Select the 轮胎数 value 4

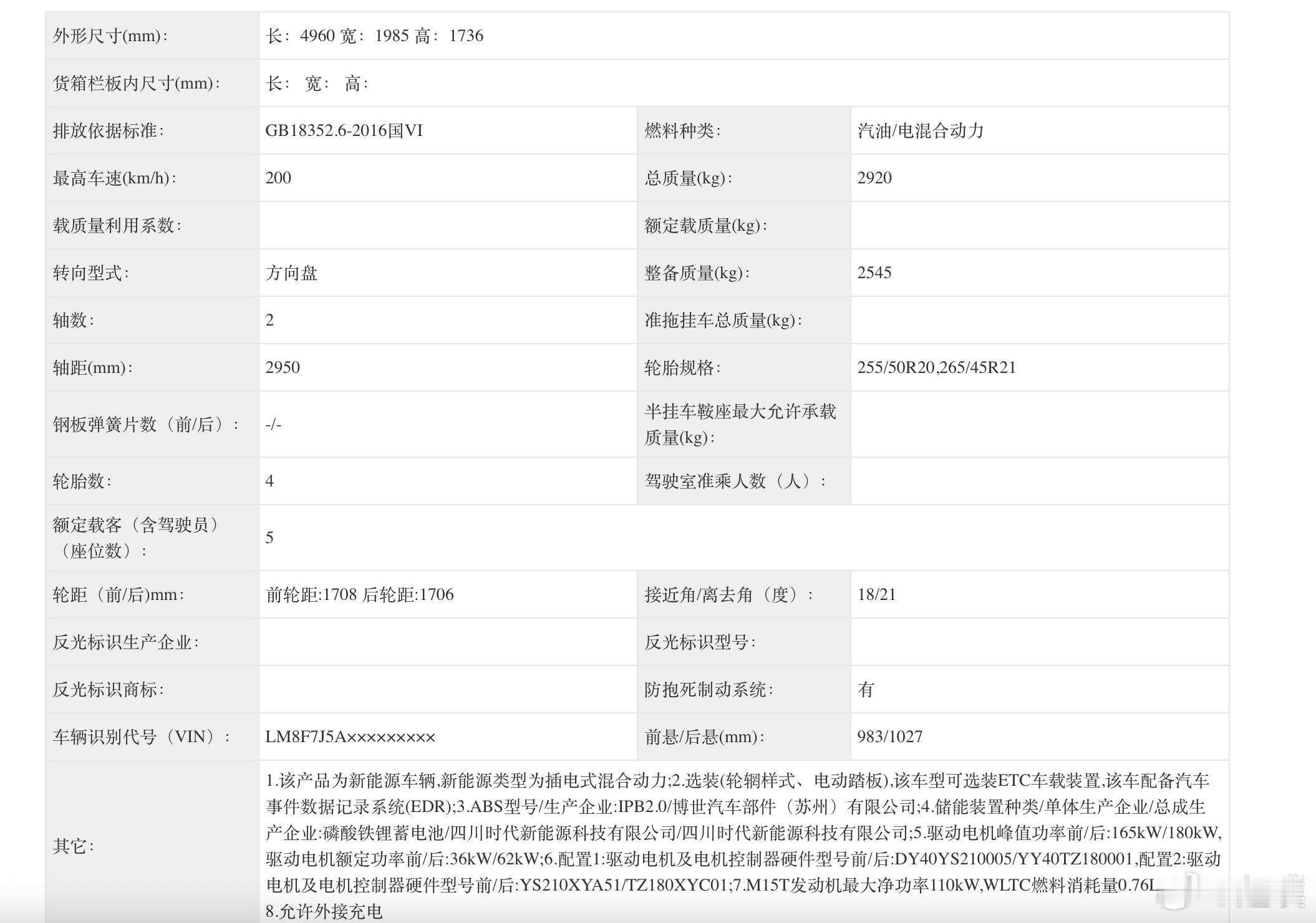click(269, 480)
